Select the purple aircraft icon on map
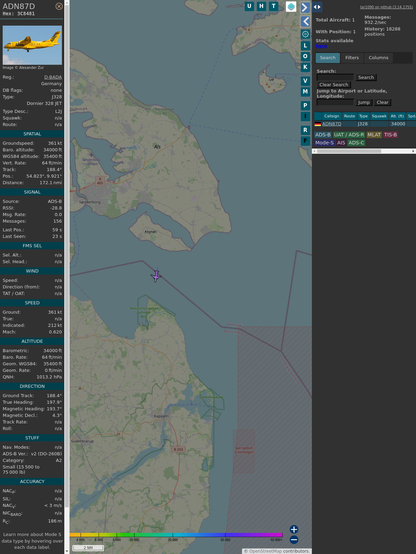The height and width of the screenshot is (554, 416). click(156, 275)
